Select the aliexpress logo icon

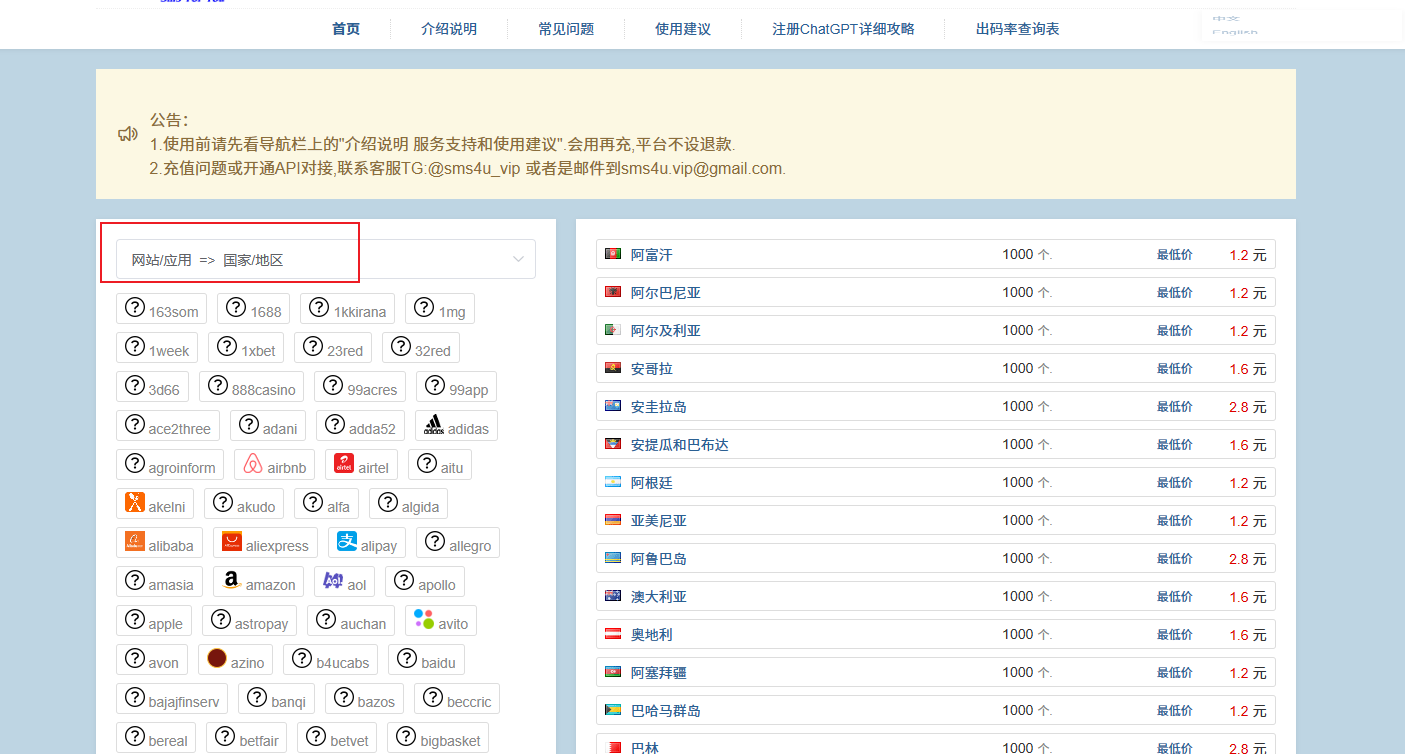tap(232, 542)
